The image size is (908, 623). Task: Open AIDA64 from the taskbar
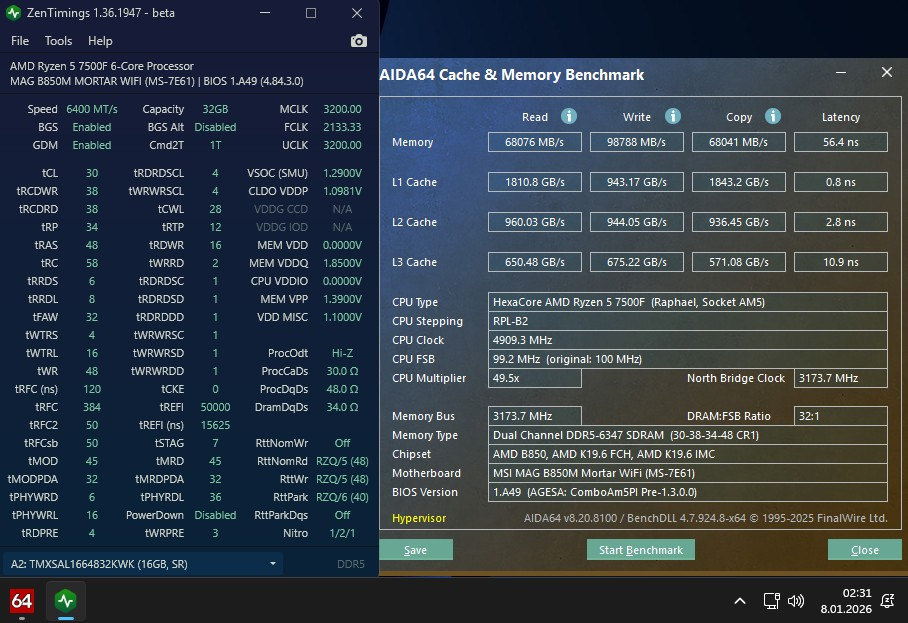tap(22, 601)
